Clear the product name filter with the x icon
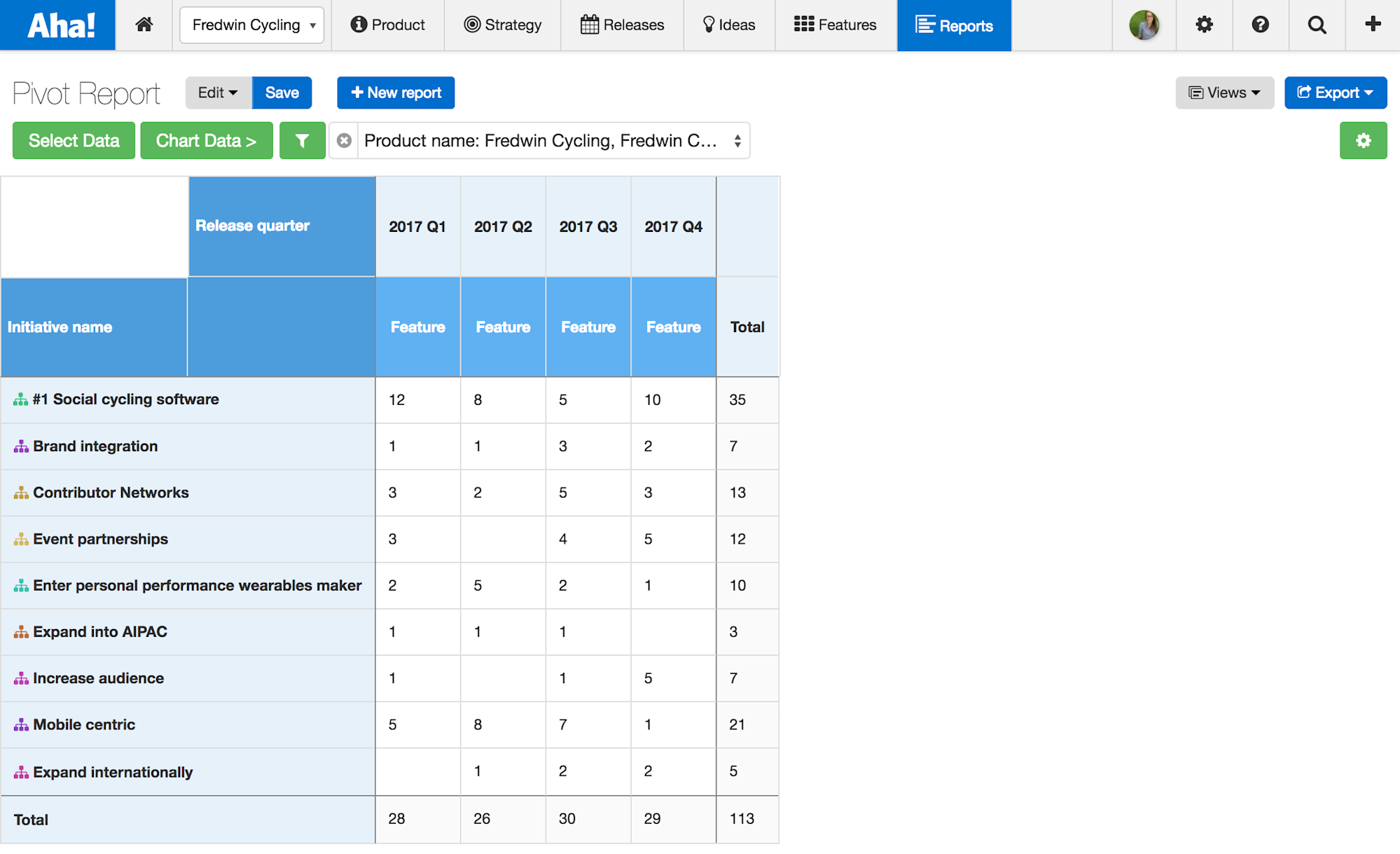Viewport: 1400px width, 854px height. click(x=344, y=140)
